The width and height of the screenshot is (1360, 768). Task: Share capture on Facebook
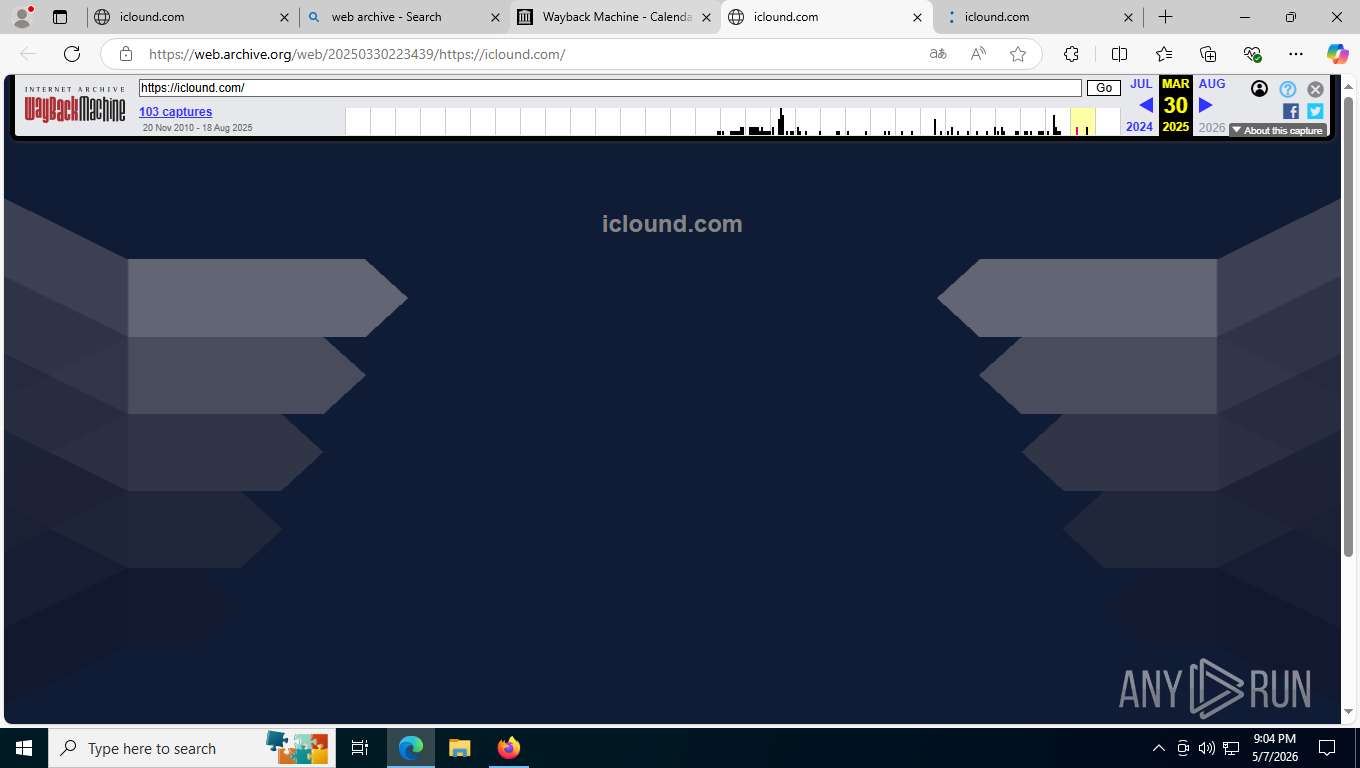[1291, 111]
